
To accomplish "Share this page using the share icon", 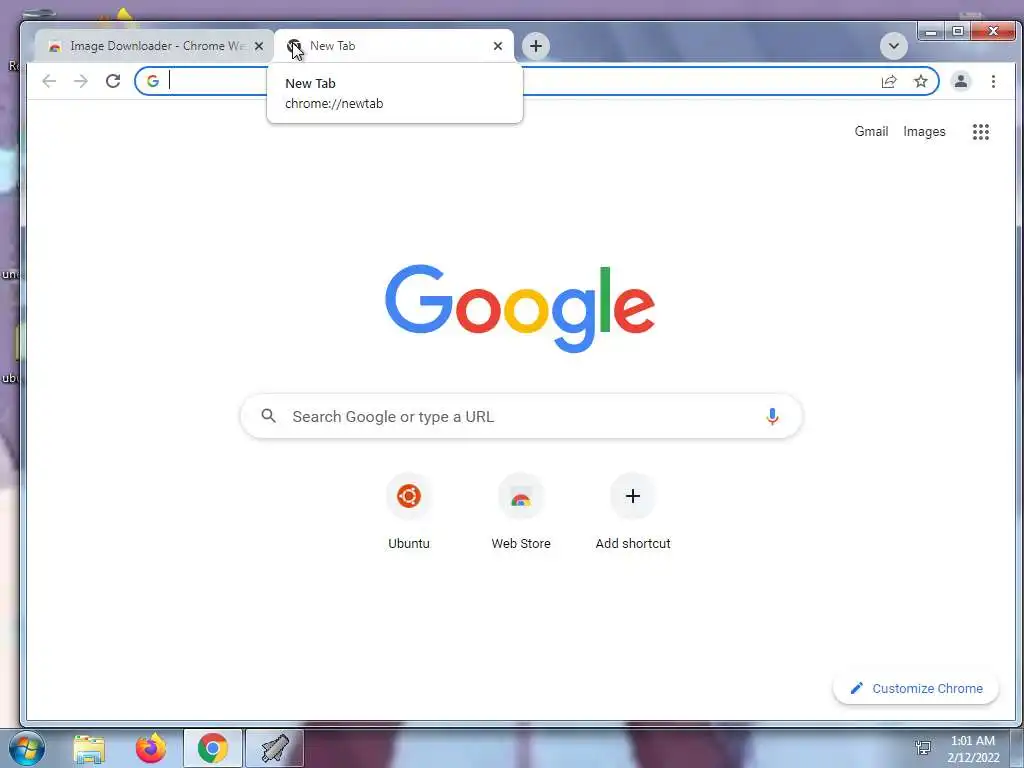I will pyautogui.click(x=889, y=81).
